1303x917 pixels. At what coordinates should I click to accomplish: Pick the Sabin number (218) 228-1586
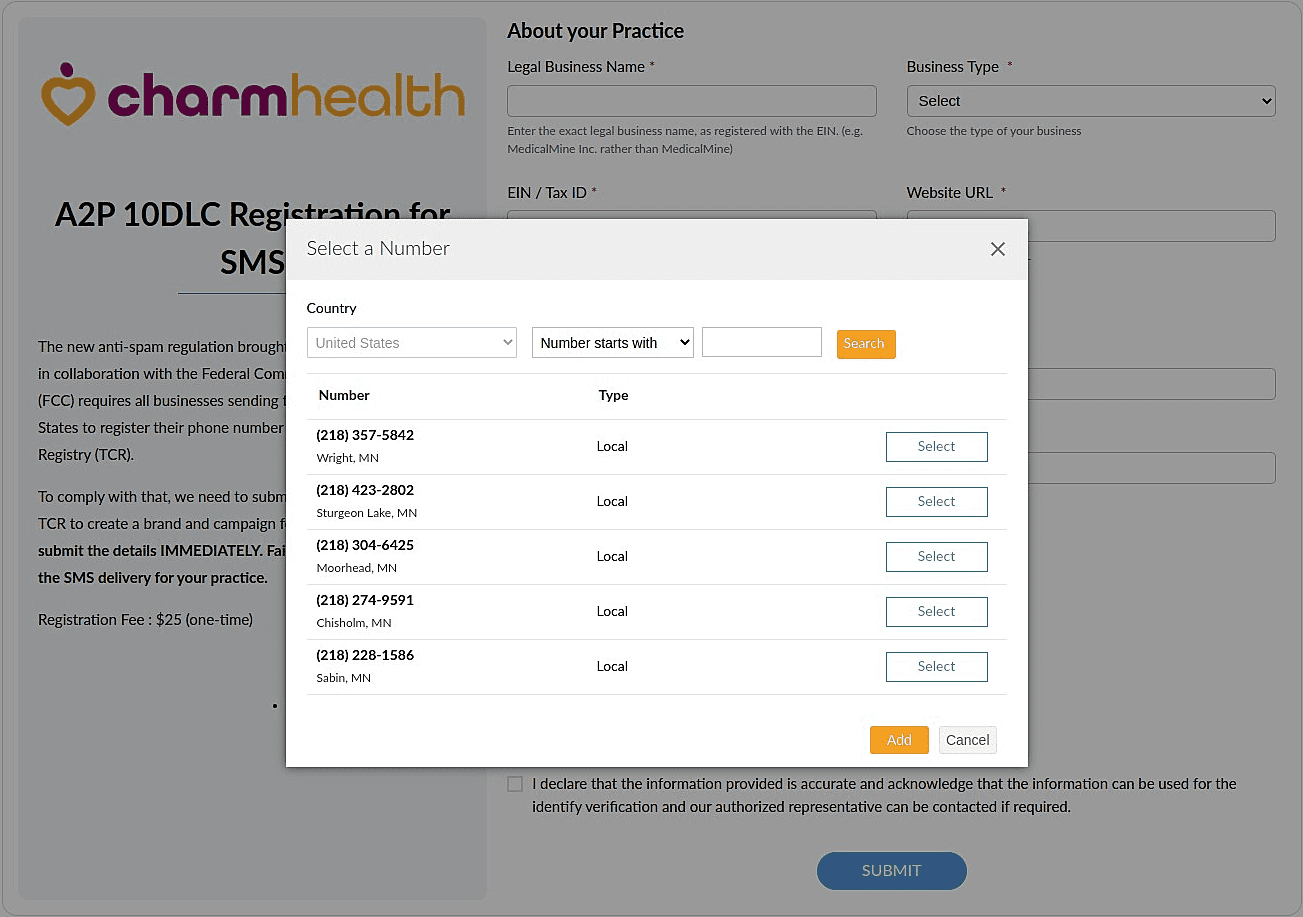(x=936, y=667)
